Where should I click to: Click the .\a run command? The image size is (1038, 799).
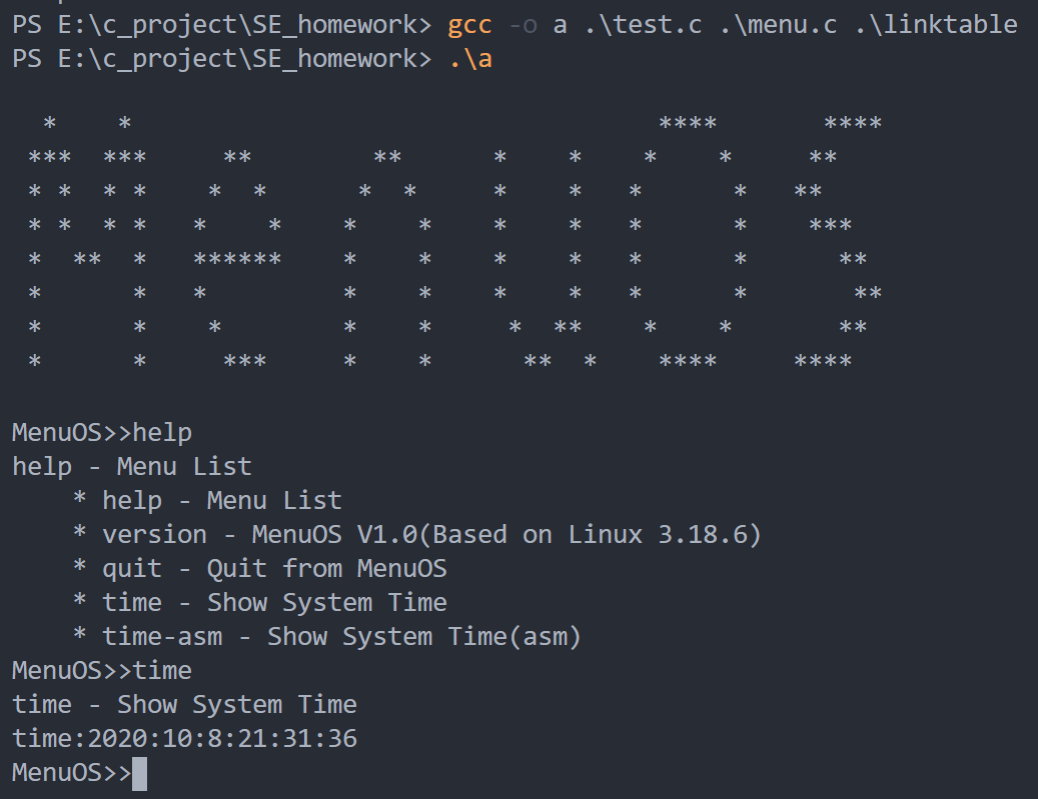469,59
